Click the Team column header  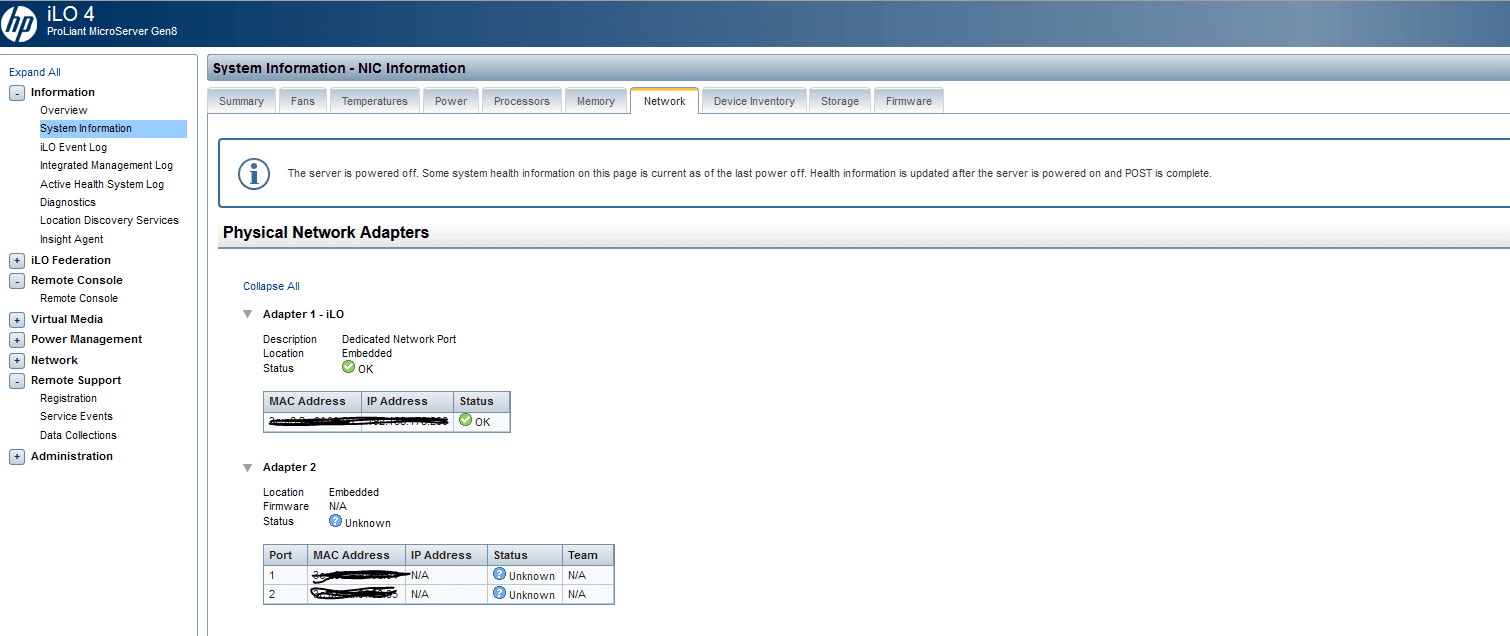pyautogui.click(x=588, y=555)
